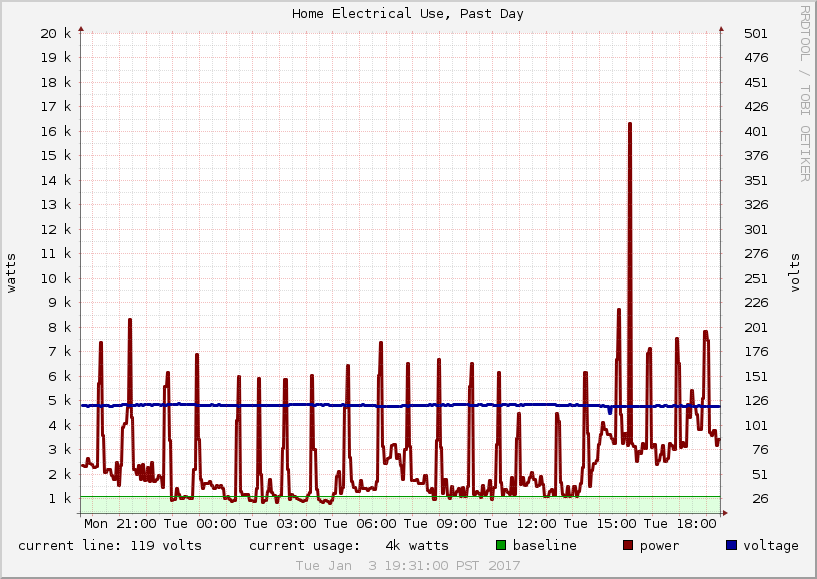The width and height of the screenshot is (817, 579).
Task: Click the power spike peak near Mon 21:00 at 8k
Action: (x=130, y=320)
